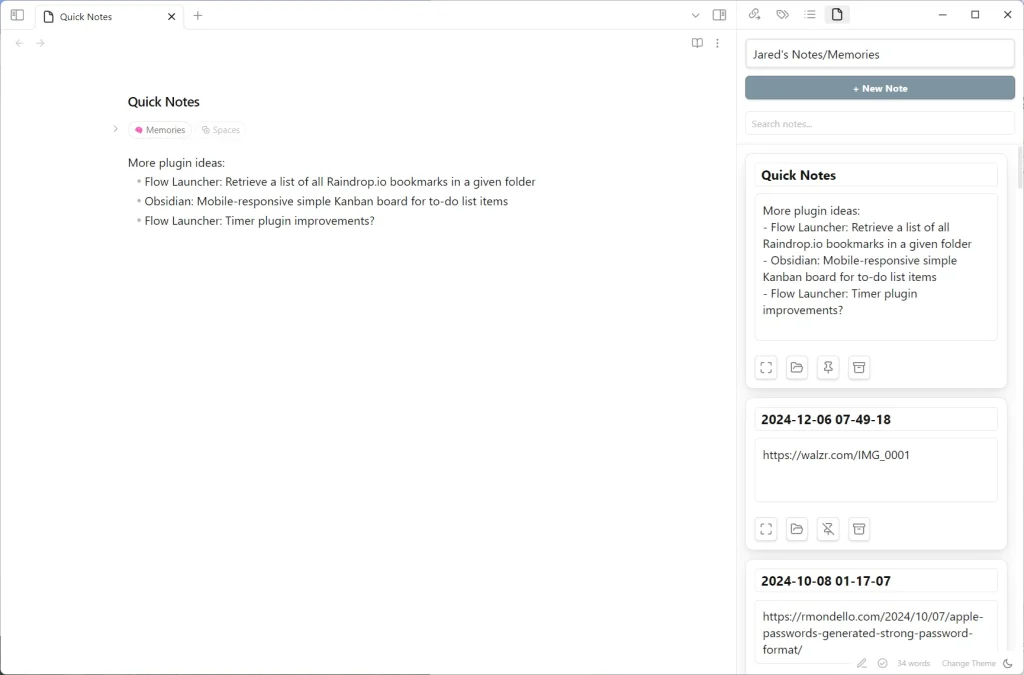
Task: Expand the Quick Notes card to fullscreen
Action: (x=766, y=368)
